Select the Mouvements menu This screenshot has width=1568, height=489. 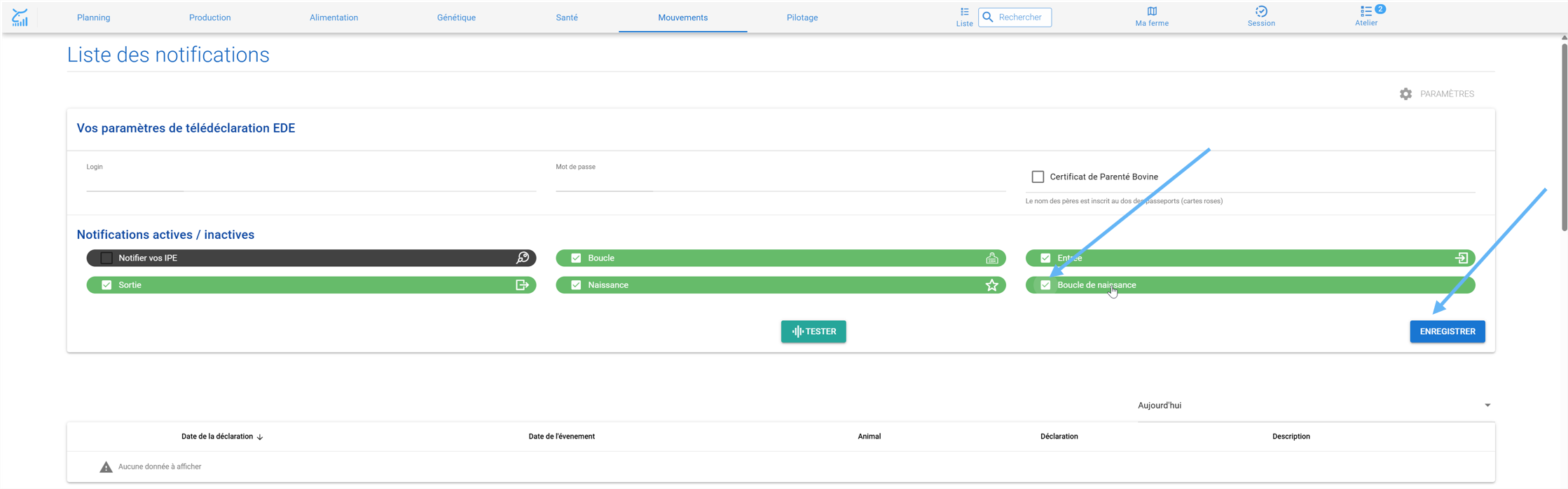(x=683, y=18)
